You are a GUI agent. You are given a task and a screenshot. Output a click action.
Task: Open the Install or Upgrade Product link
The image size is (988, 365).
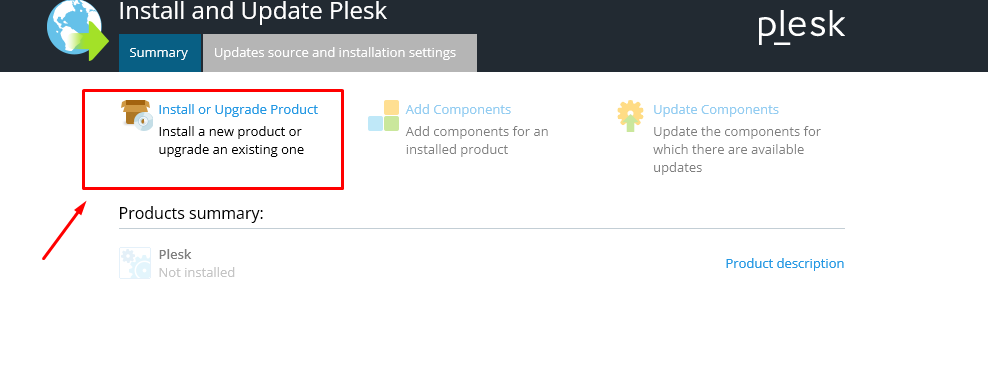(x=238, y=110)
